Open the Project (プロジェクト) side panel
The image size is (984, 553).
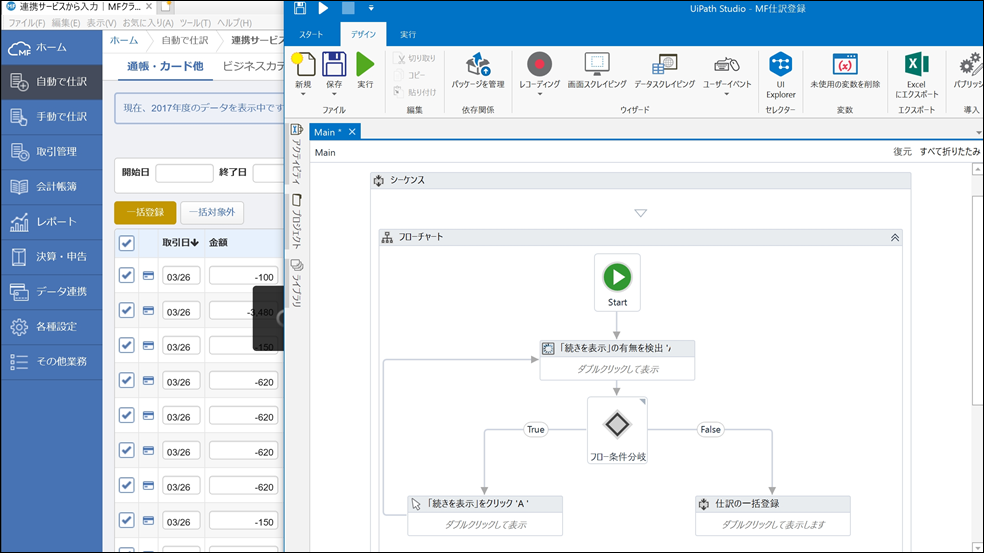(297, 221)
